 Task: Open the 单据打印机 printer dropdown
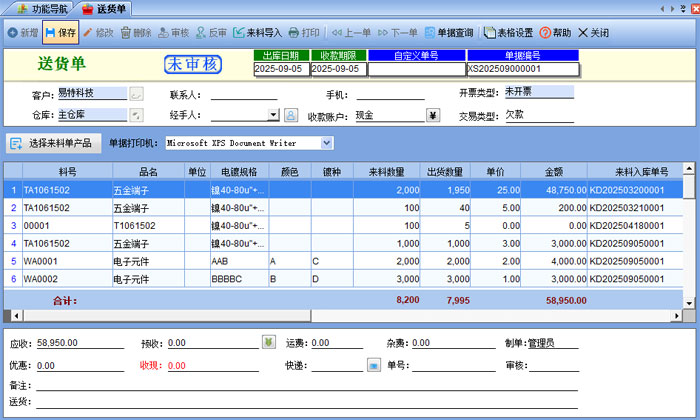click(327, 143)
